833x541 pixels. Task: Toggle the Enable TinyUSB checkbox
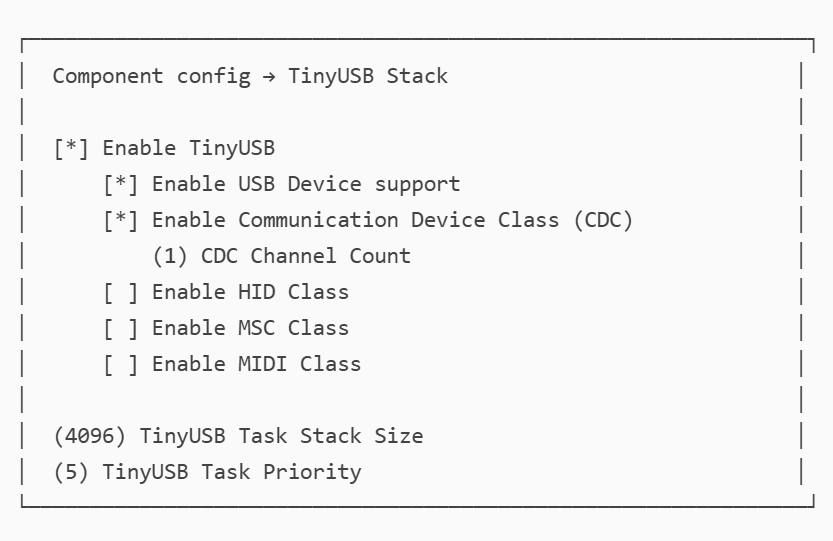pyautogui.click(x=71, y=148)
